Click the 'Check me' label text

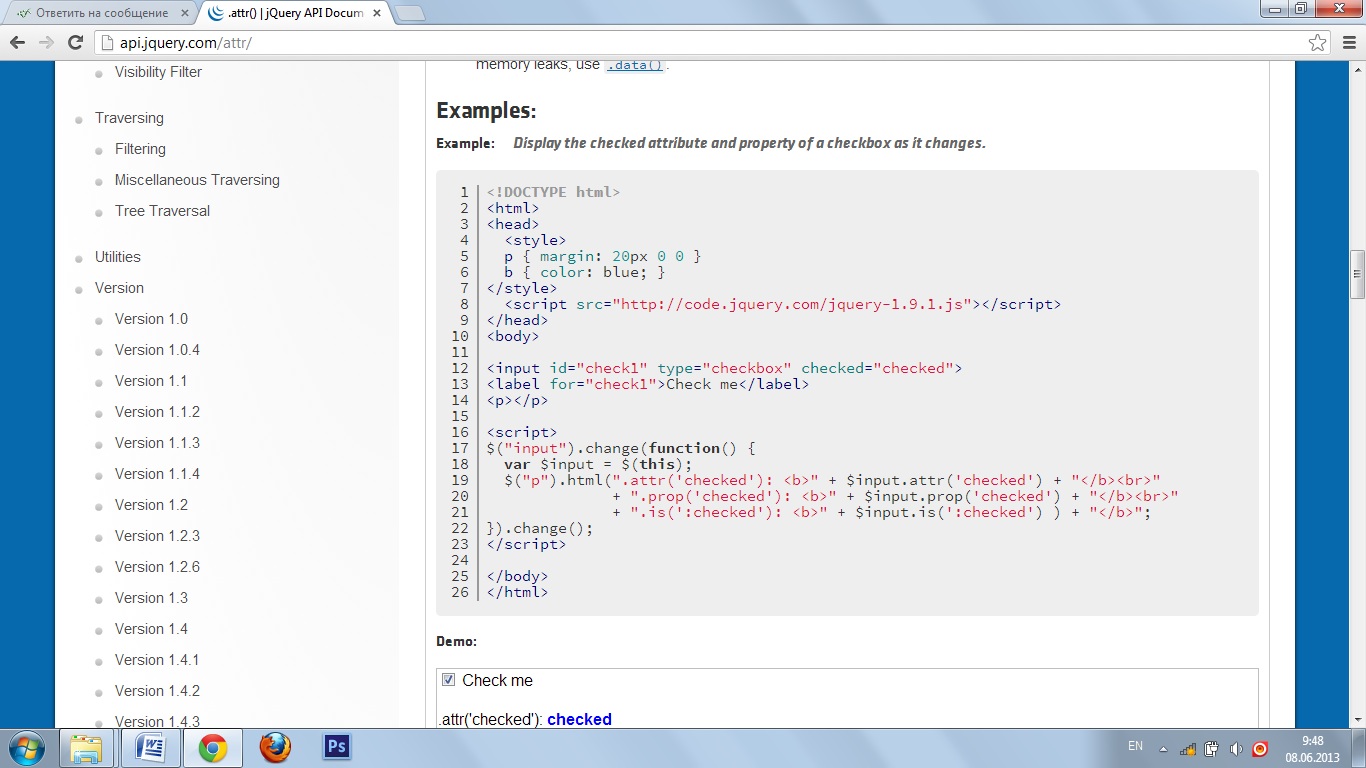497,680
